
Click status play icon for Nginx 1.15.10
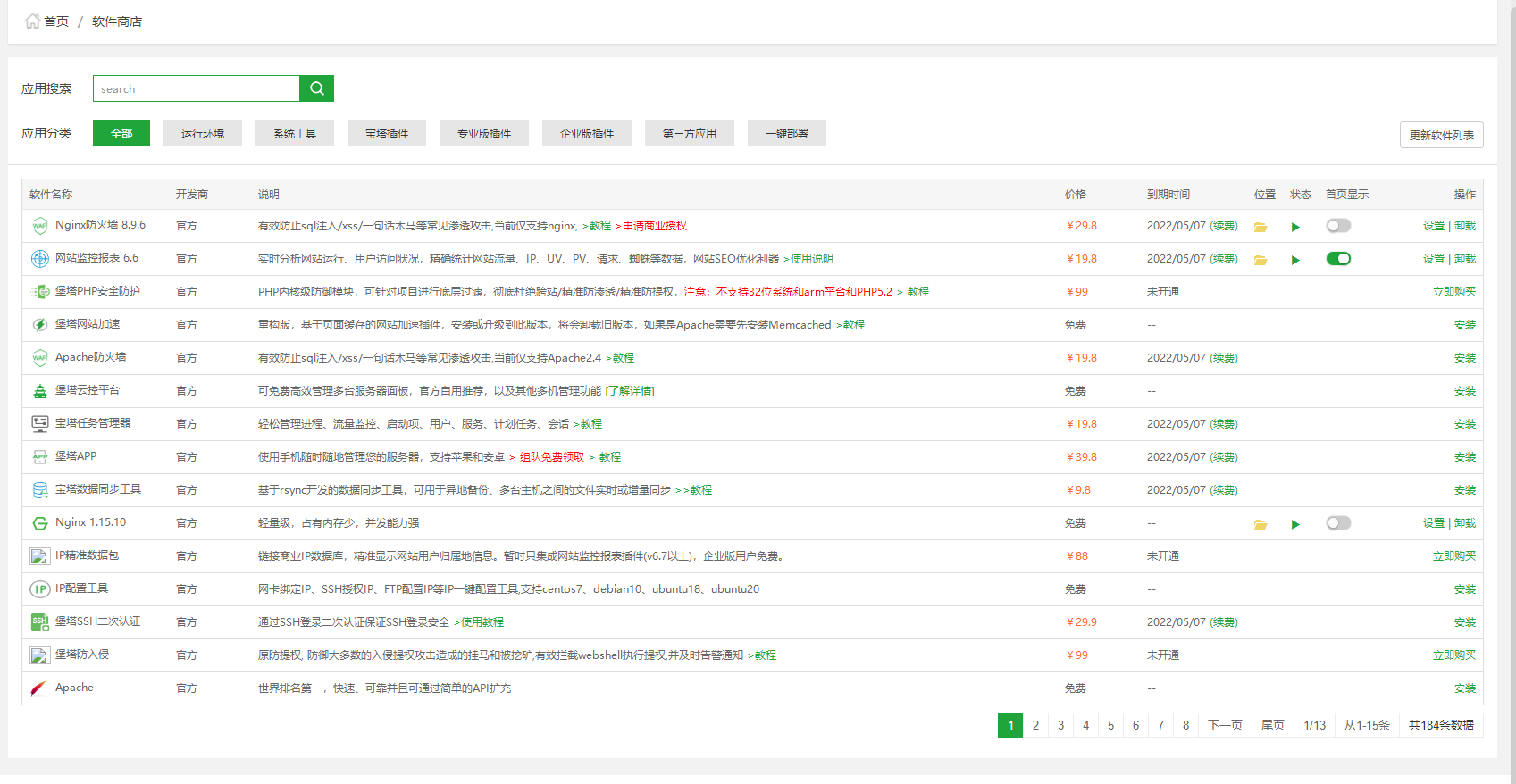coord(1295,524)
